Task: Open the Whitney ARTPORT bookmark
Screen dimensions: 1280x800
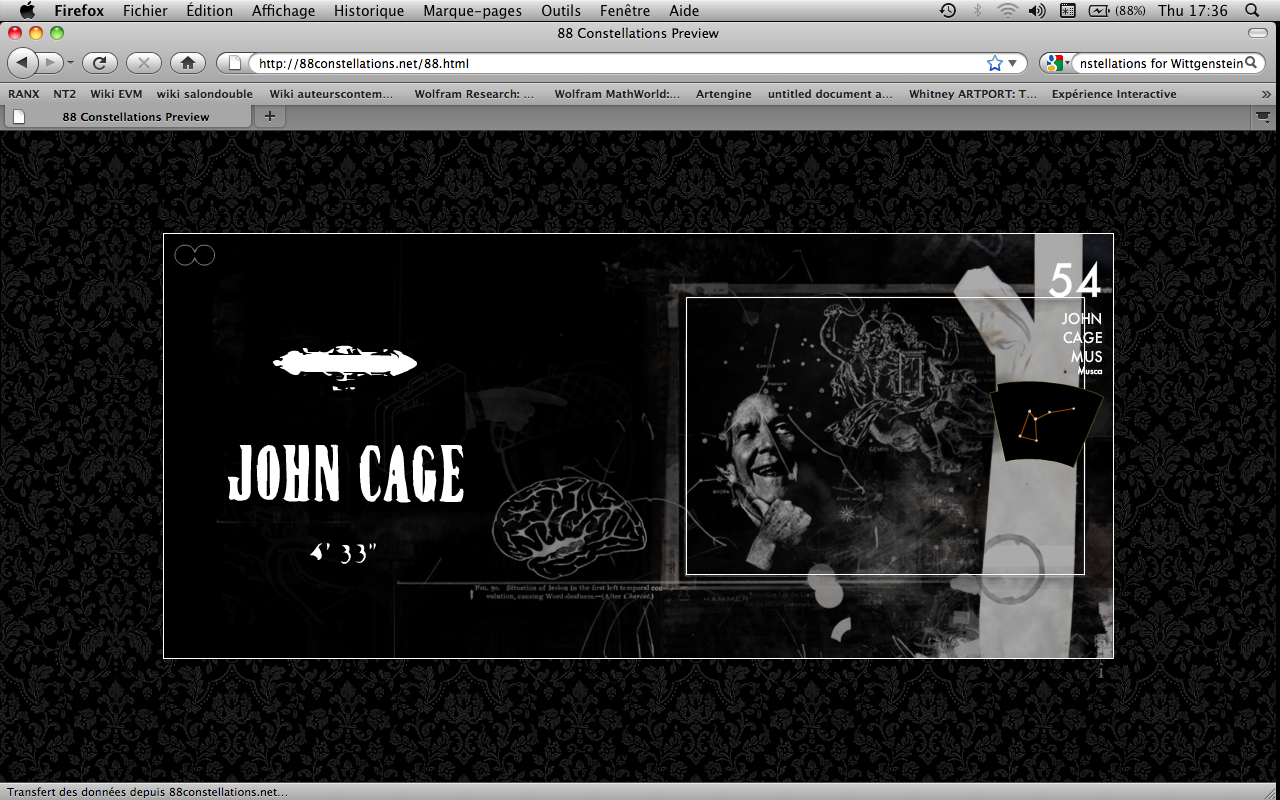Action: [973, 94]
